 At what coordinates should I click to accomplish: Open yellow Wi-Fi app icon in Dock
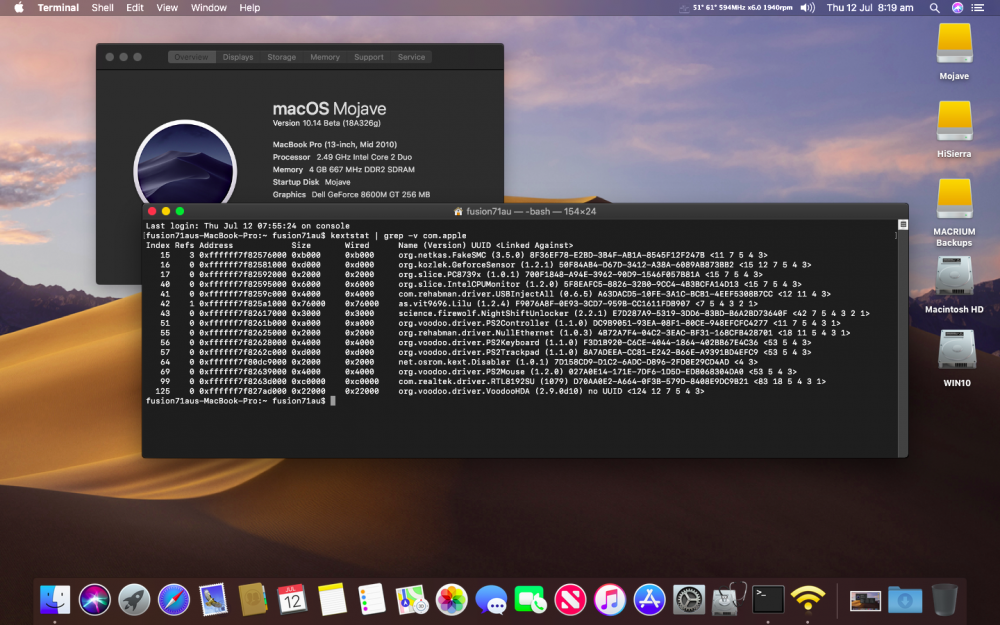pyautogui.click(x=807, y=599)
